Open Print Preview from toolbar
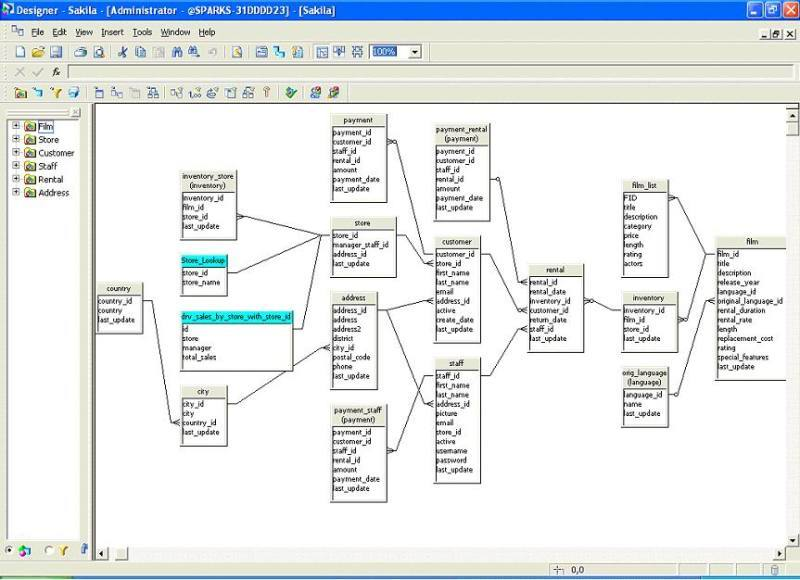The image size is (800, 580). pyautogui.click(x=99, y=52)
